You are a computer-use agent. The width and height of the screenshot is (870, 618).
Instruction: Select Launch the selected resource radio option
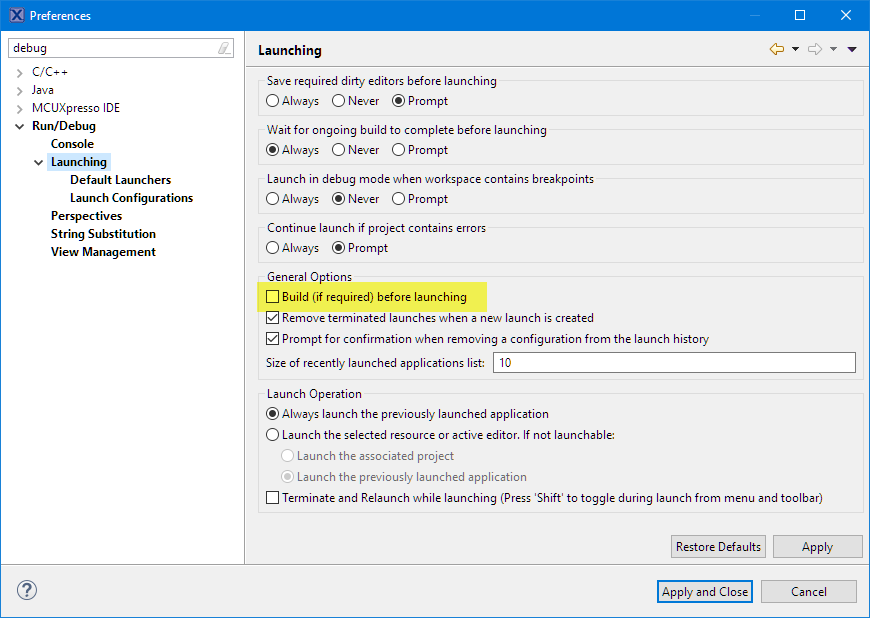pos(273,435)
